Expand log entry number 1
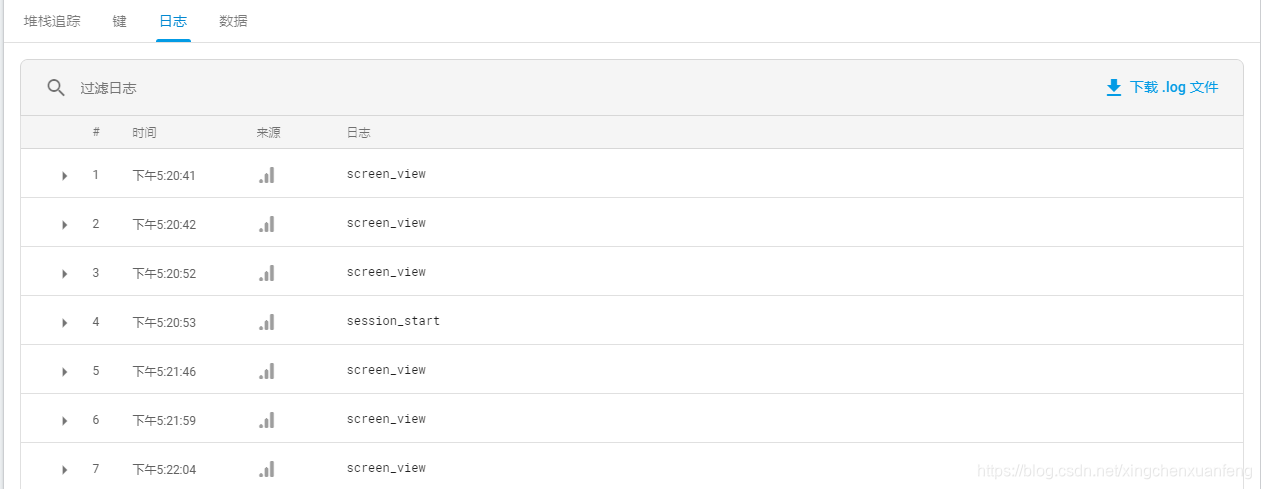 click(64, 176)
